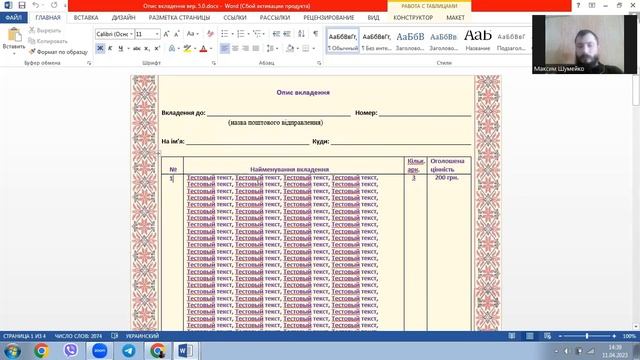Viewport: 640px width, 360px height.
Task: Apply subscript formatting
Action: click(x=147, y=49)
